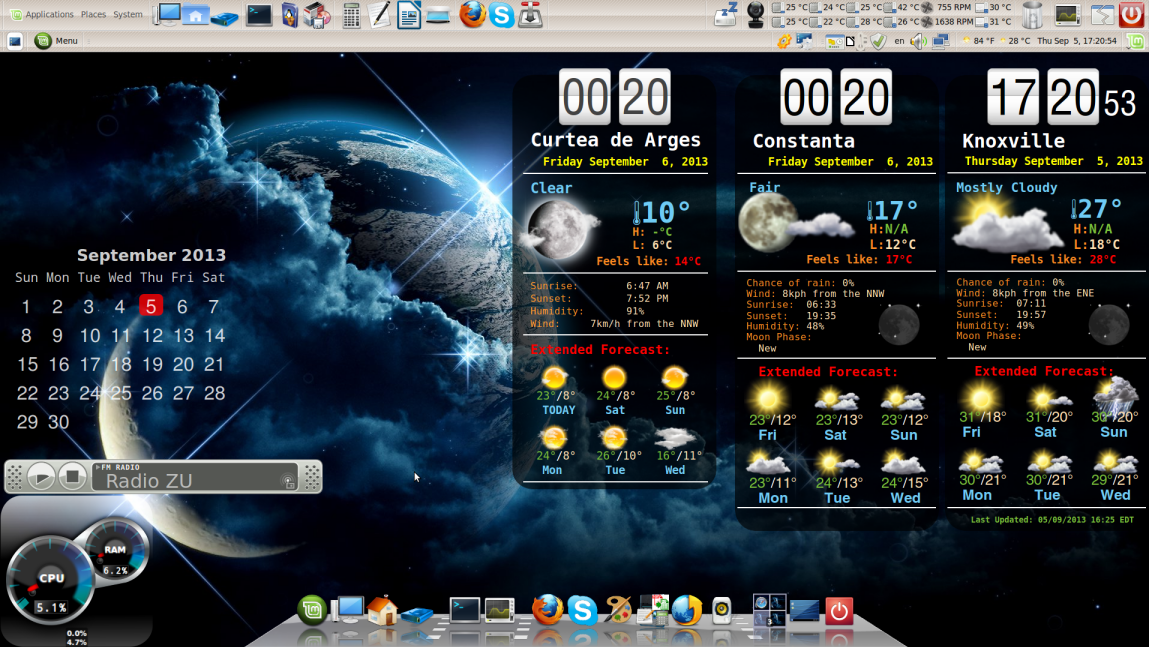Open the home folder icon in the dock
The width and height of the screenshot is (1149, 647).
pyautogui.click(x=383, y=611)
